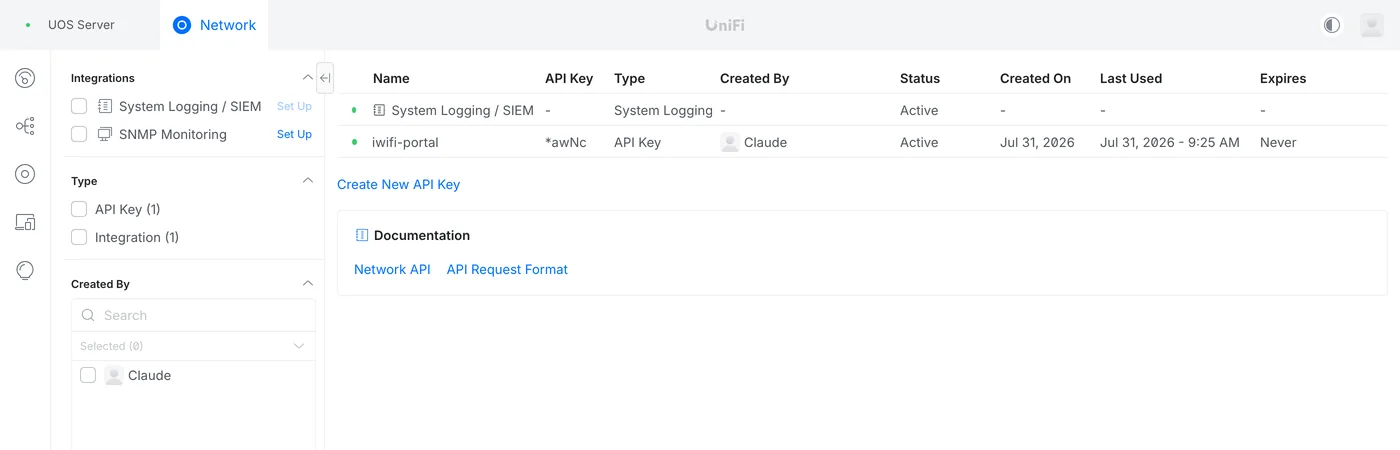Tick the Integration (1) filter checkbox
The height and width of the screenshot is (450, 1400).
79,237
